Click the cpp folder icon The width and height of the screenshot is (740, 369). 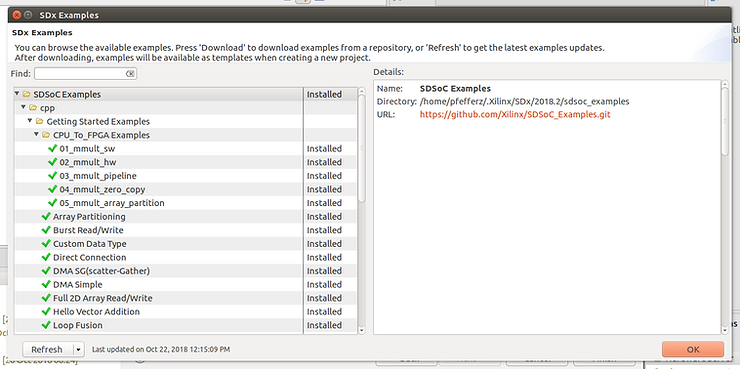[33, 108]
